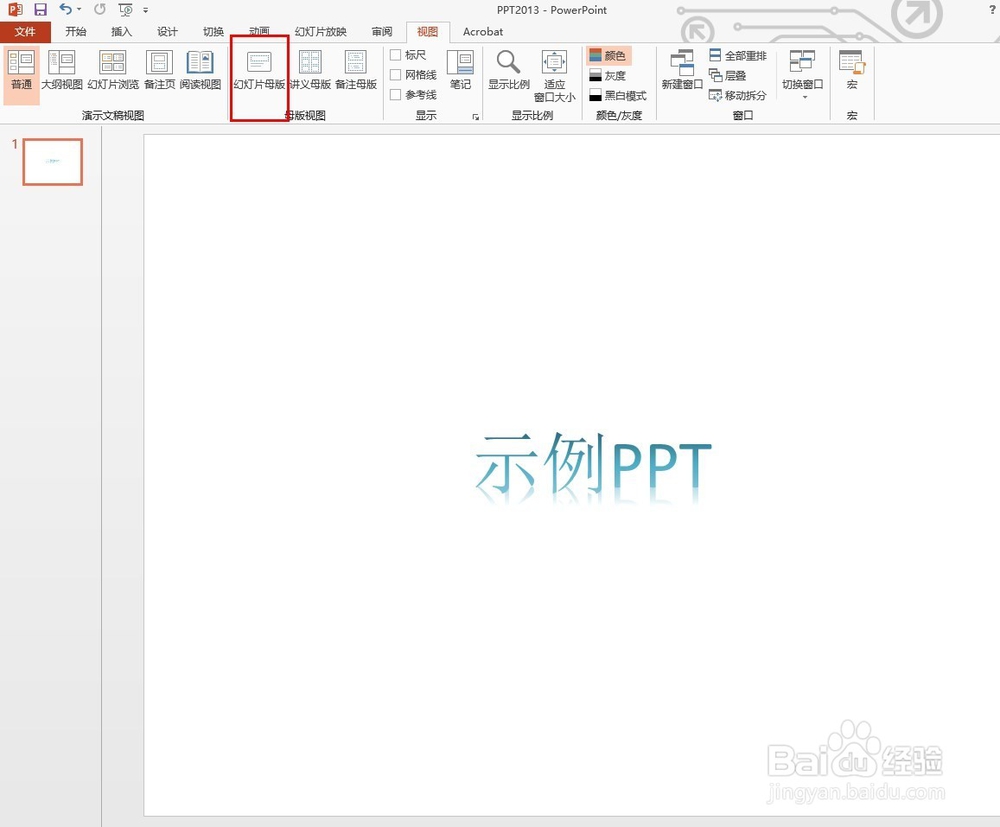1000x827 pixels.
Task: Switch to the Home (开始) tab
Action: click(x=75, y=32)
